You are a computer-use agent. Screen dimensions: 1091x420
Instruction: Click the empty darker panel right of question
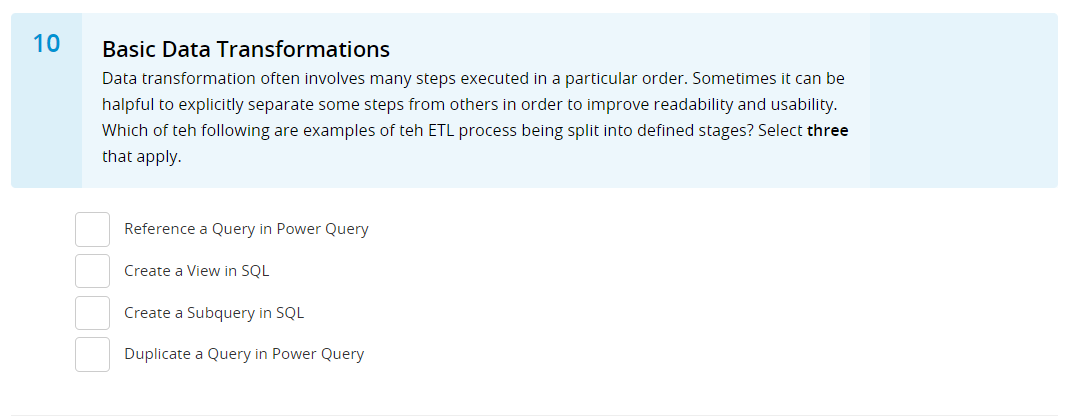click(964, 100)
